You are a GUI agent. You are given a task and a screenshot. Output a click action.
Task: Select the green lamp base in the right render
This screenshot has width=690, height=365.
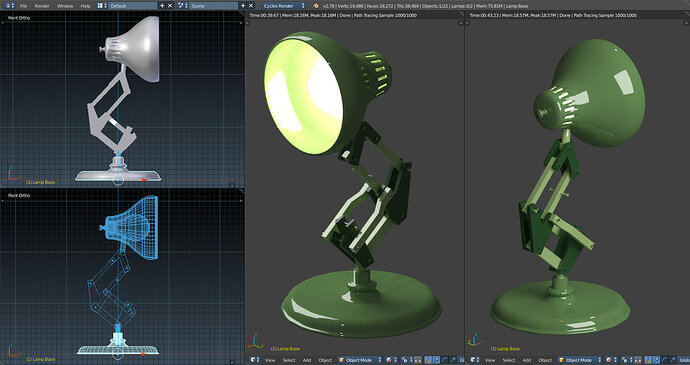coord(560,308)
